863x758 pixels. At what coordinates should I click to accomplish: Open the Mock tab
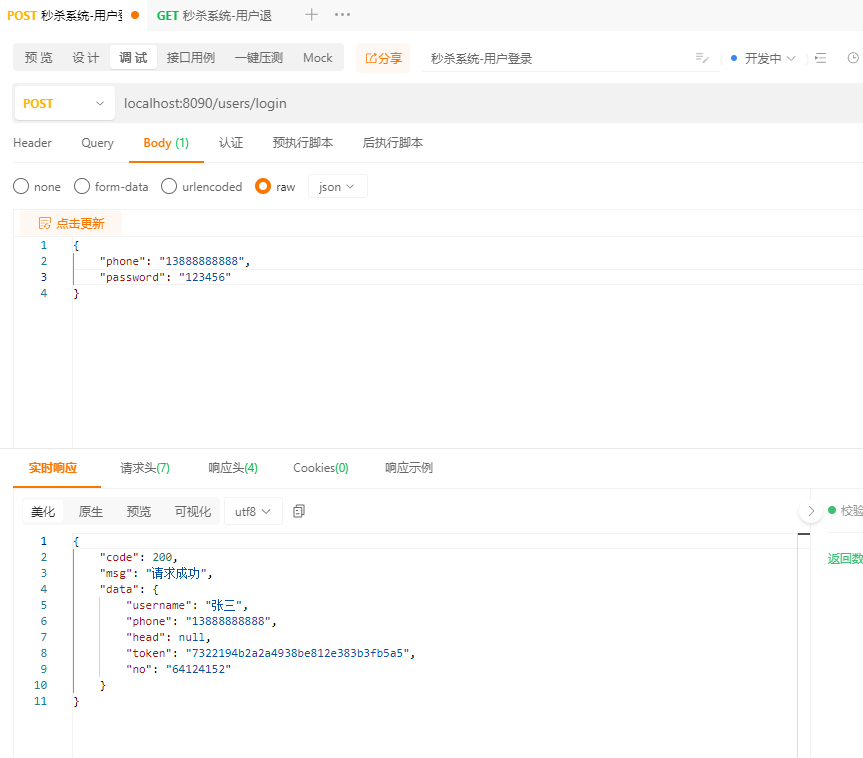318,58
